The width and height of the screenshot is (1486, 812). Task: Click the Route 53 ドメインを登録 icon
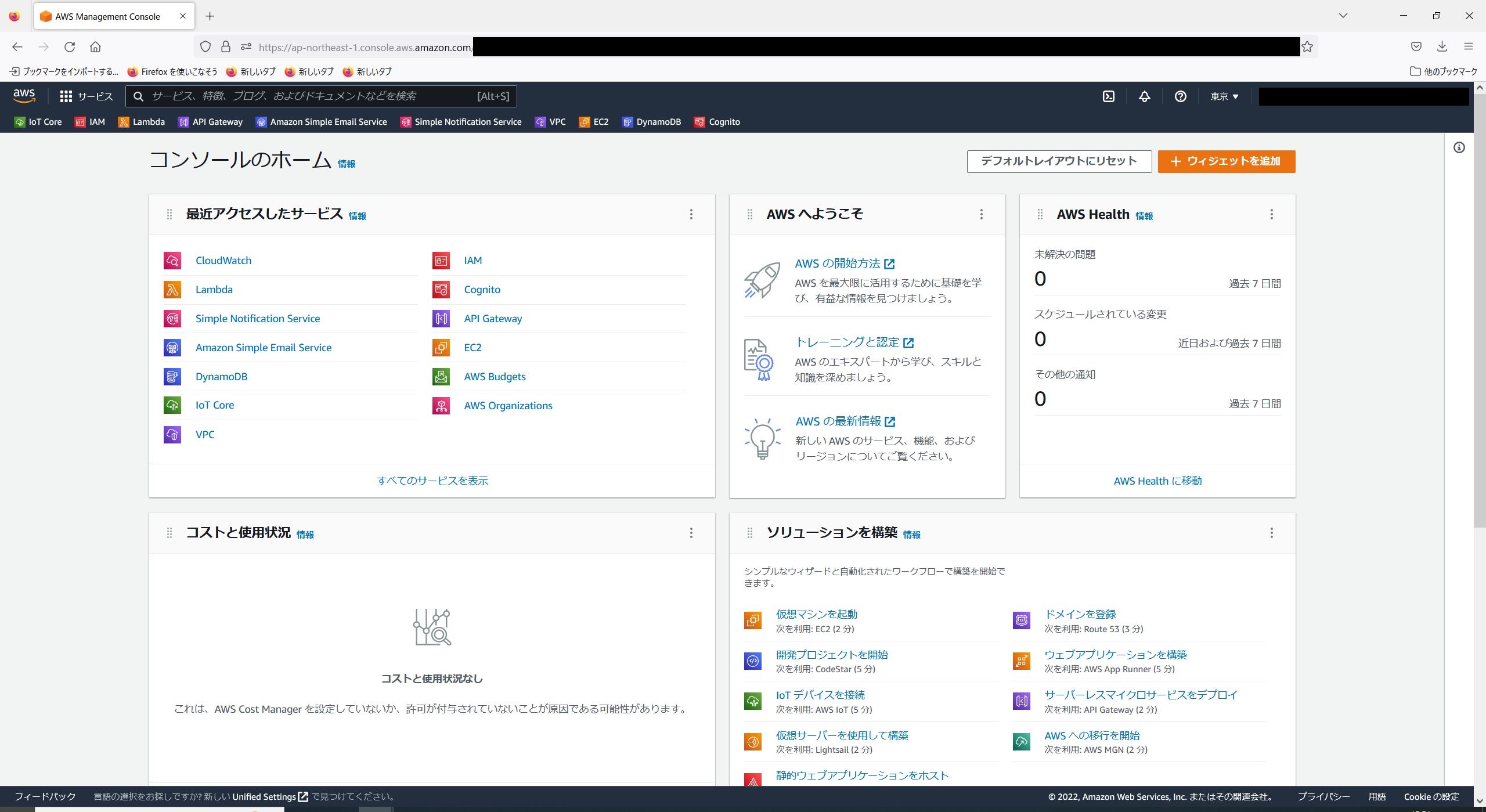(x=1022, y=620)
